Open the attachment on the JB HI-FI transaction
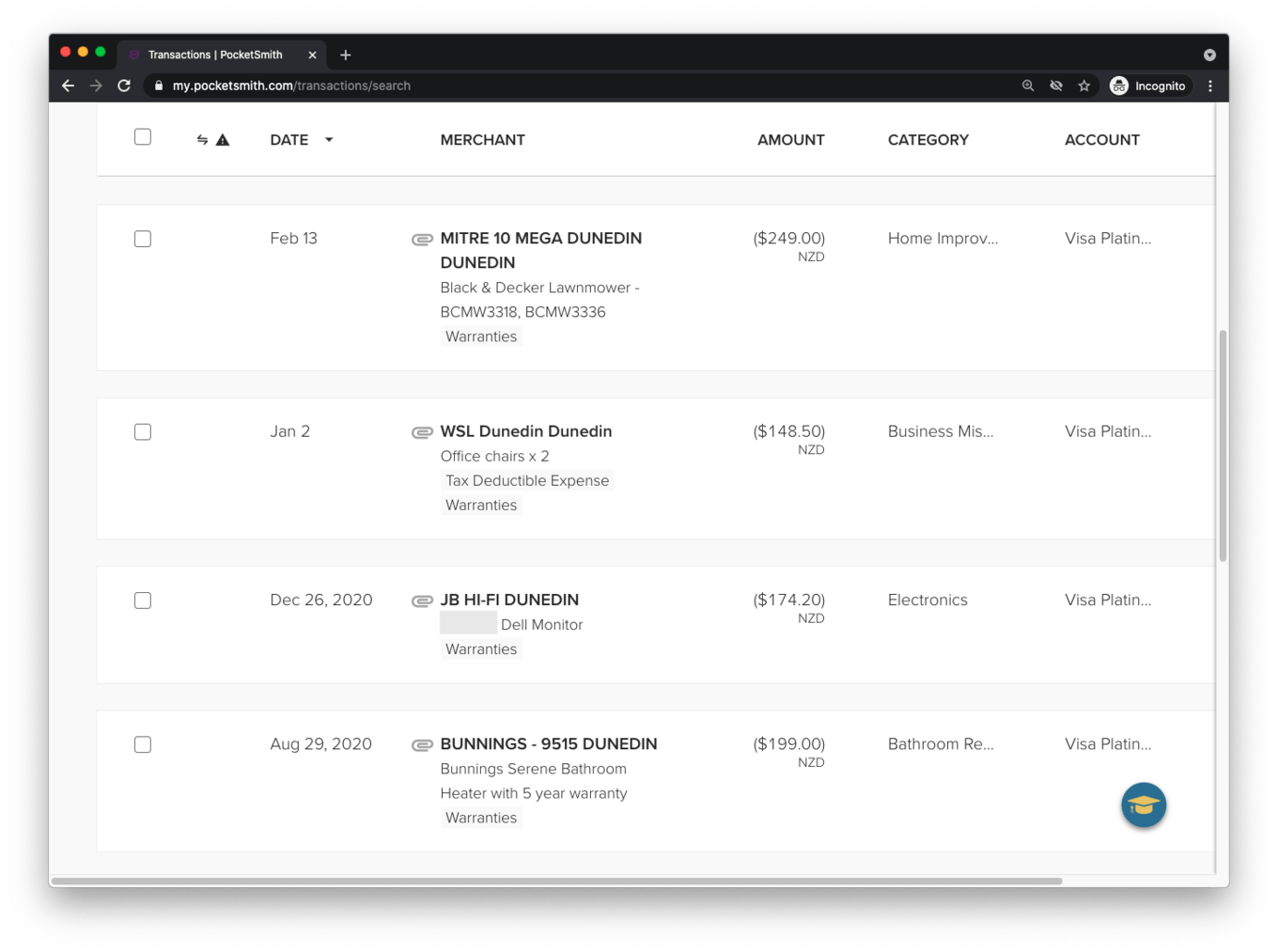Screen dimensions: 1278x952 point(422,600)
